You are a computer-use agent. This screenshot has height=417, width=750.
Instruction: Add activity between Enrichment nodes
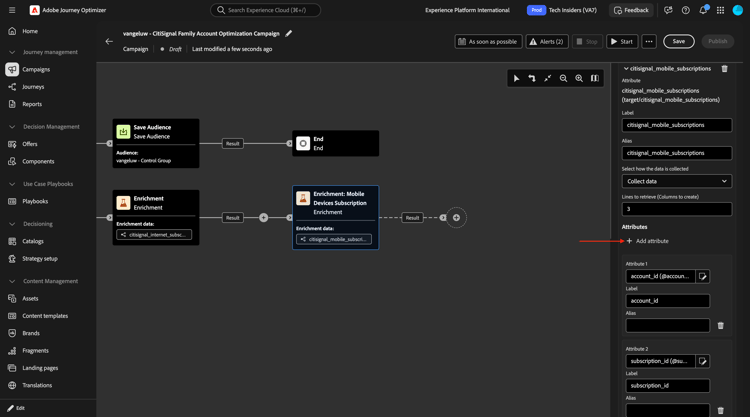(x=264, y=218)
